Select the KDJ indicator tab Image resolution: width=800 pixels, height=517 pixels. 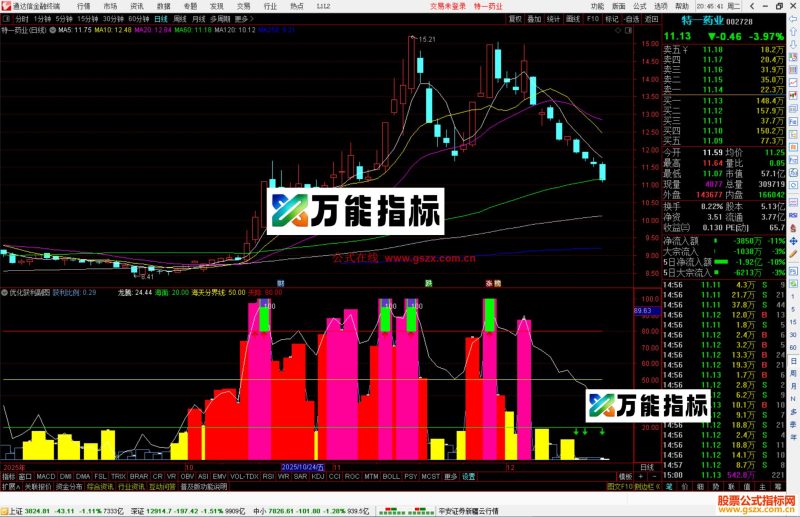tap(317, 476)
